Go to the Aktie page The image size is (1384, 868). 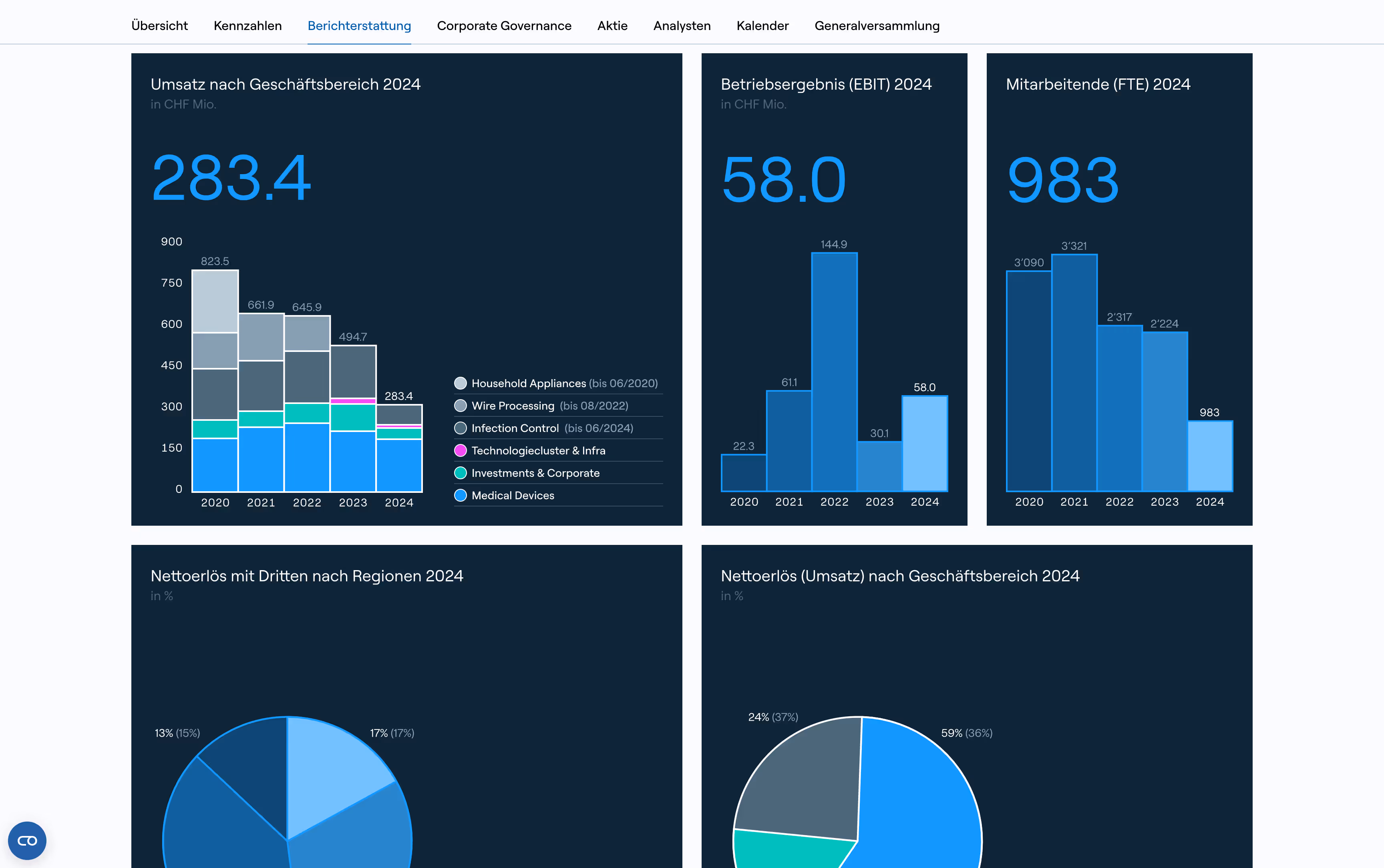tap(612, 26)
